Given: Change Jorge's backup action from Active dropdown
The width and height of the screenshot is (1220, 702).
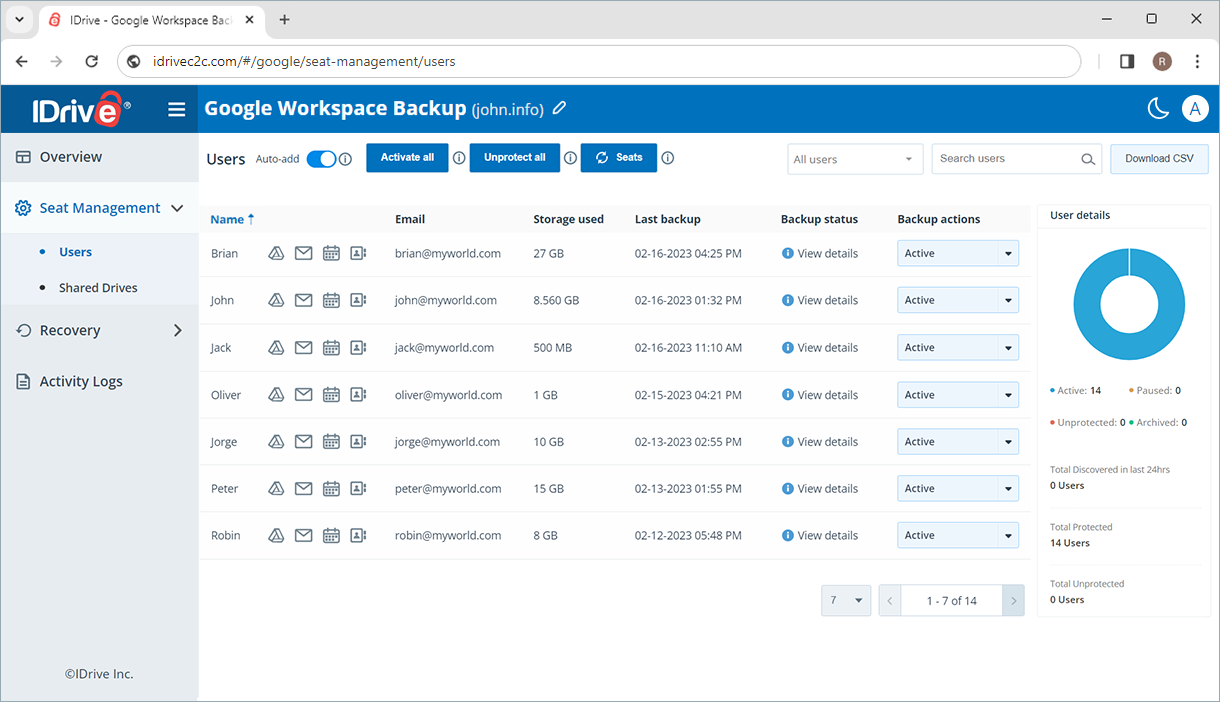Looking at the screenshot, I should pos(1005,441).
